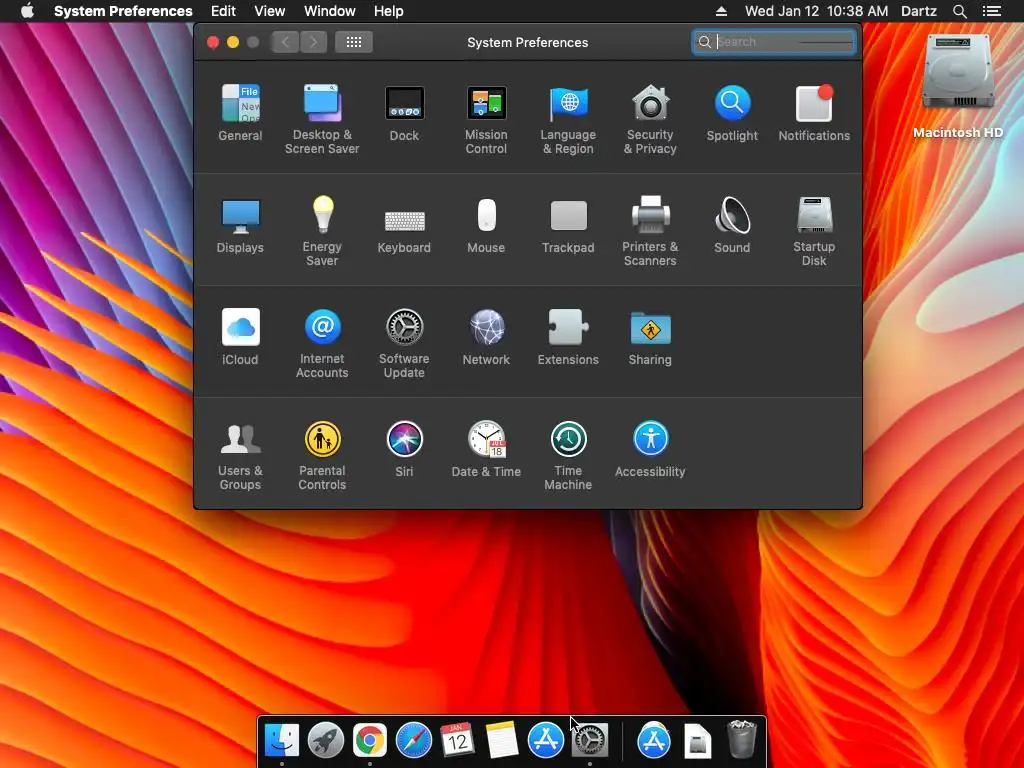Screen dimensions: 1024x768
Task: Open Desktop & Screen Saver preferences
Action: coord(322,119)
